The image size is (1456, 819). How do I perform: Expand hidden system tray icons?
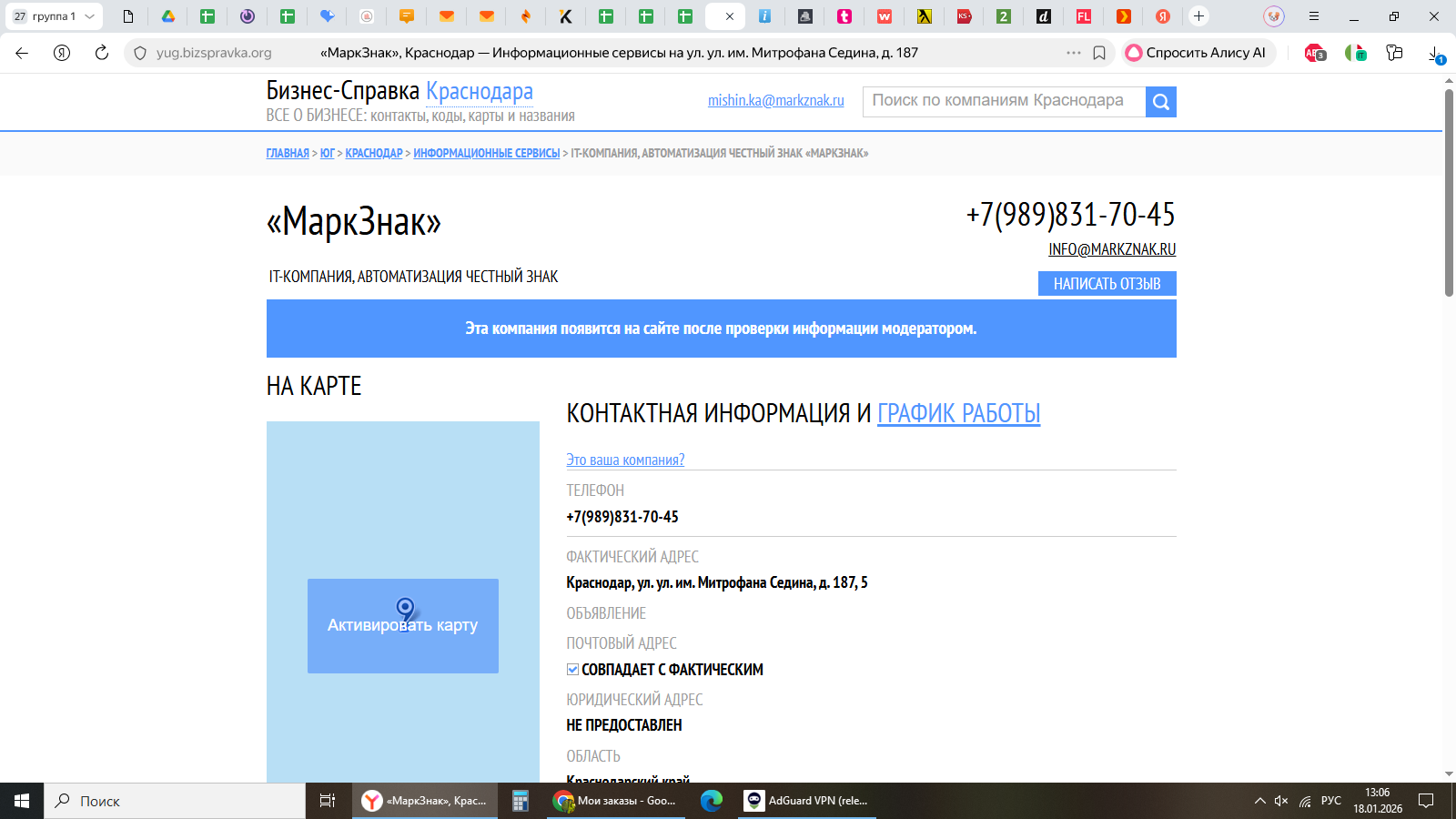(x=1260, y=801)
